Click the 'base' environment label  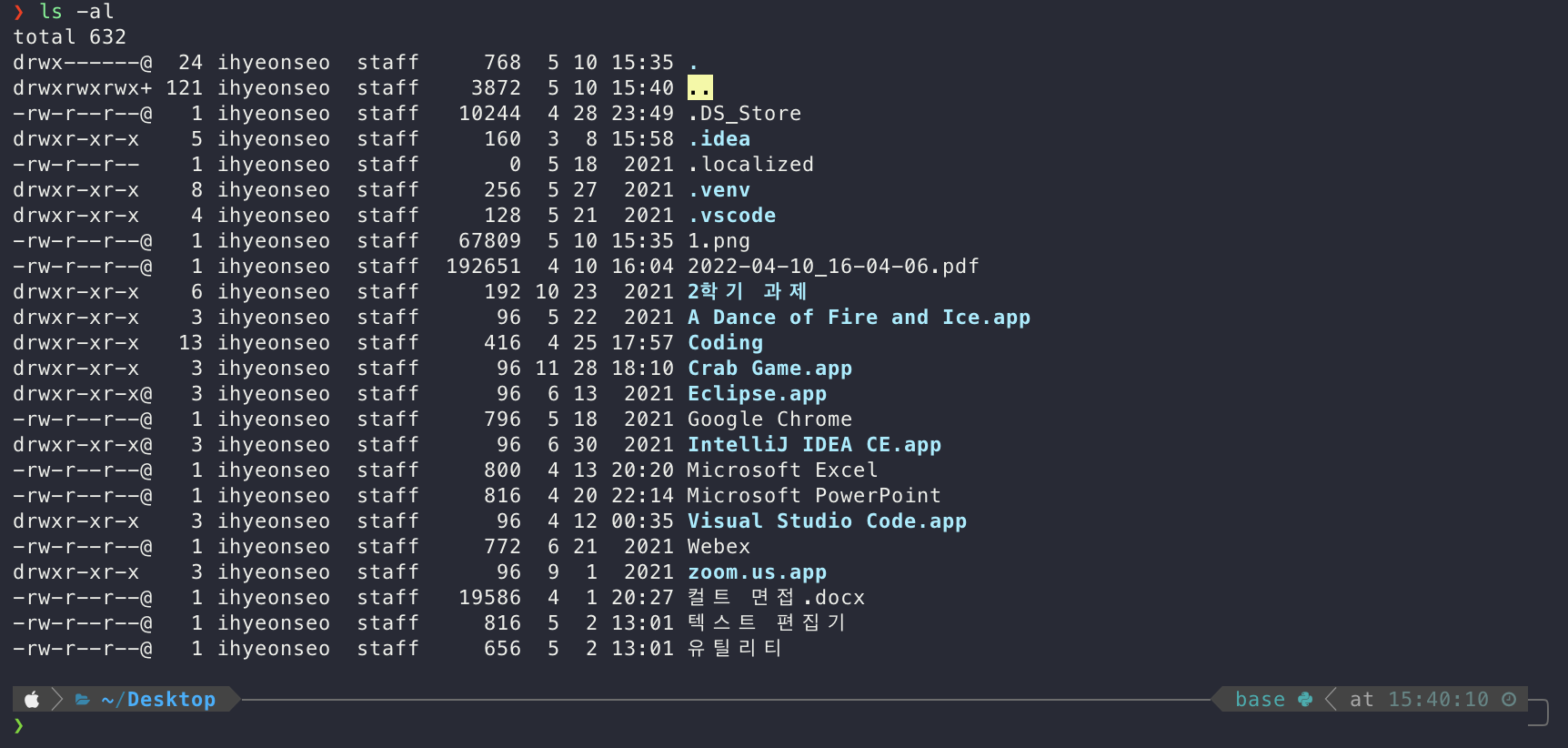pos(1260,699)
